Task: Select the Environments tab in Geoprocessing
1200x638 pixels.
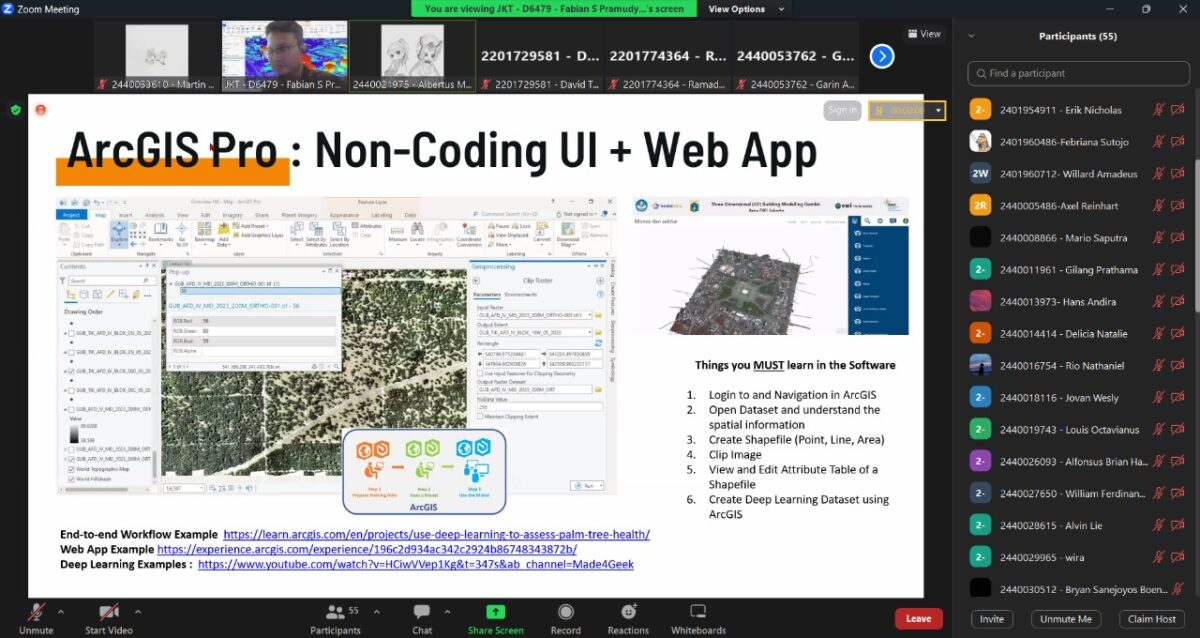Action: (x=521, y=295)
